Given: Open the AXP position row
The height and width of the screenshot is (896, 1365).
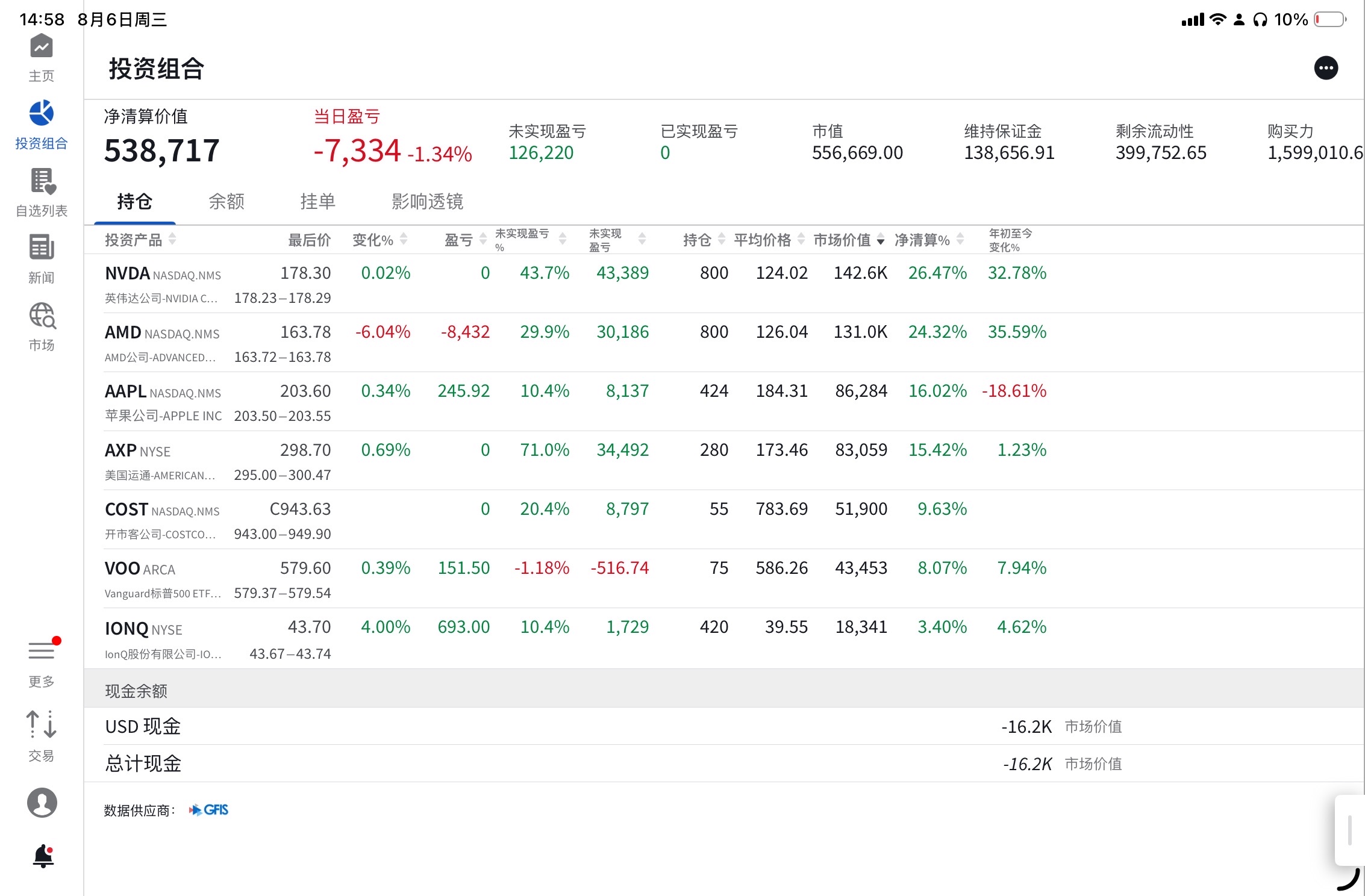Looking at the screenshot, I should [723, 461].
